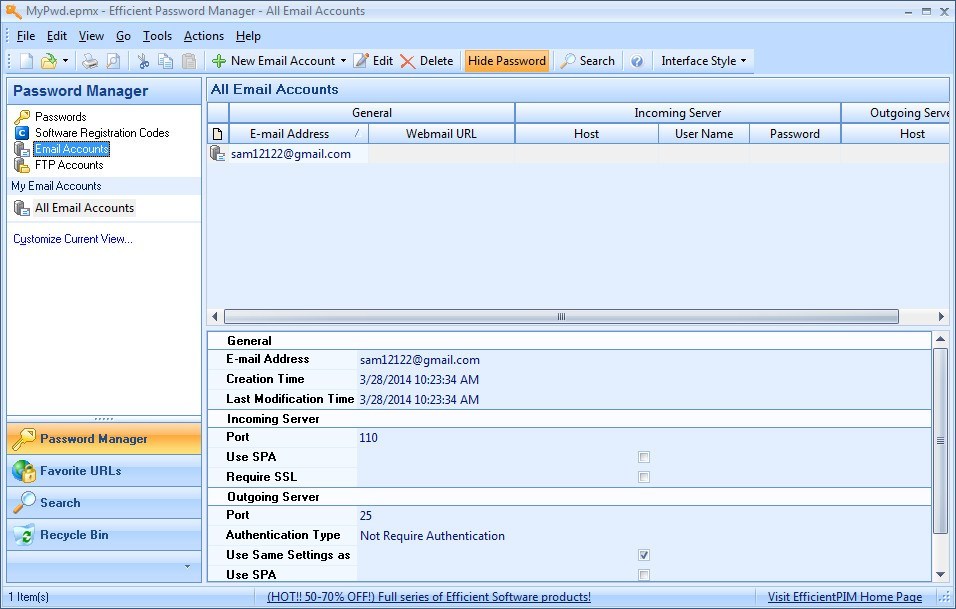
Task: Click the Paste clipboard icon
Action: coord(190,61)
